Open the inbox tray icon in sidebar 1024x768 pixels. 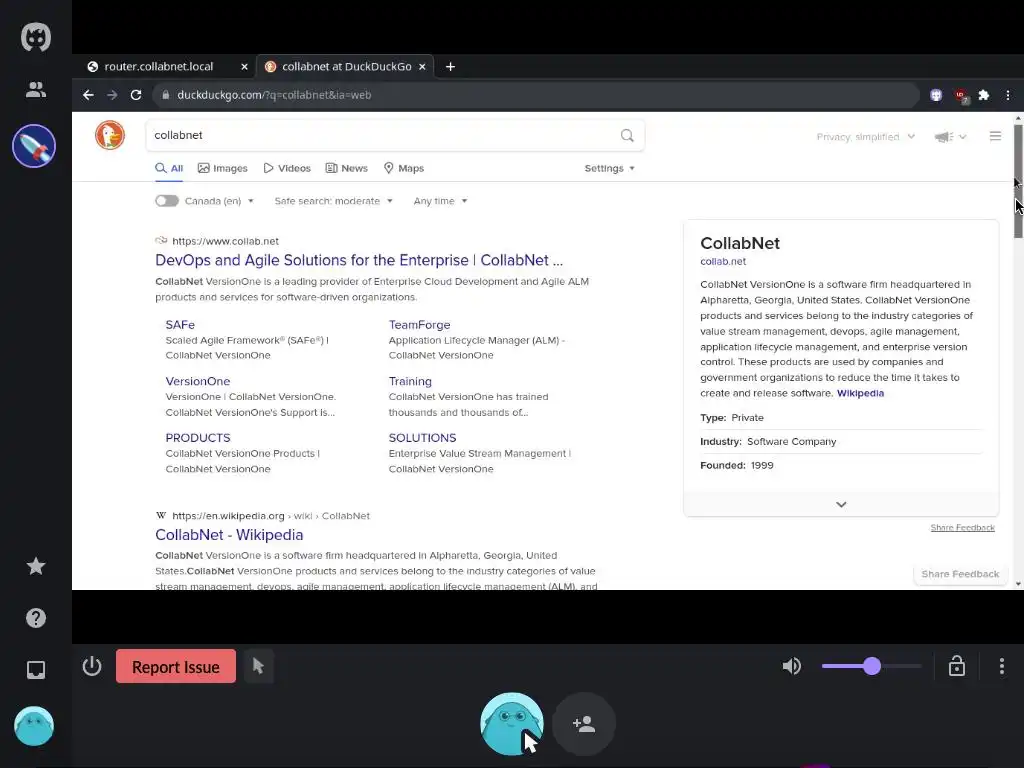click(36, 670)
